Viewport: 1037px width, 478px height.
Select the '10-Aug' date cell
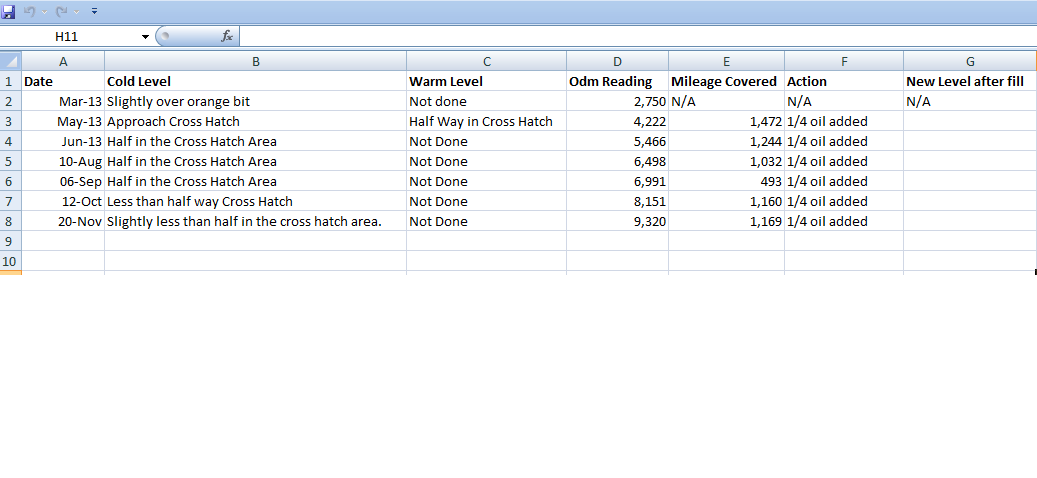63,161
